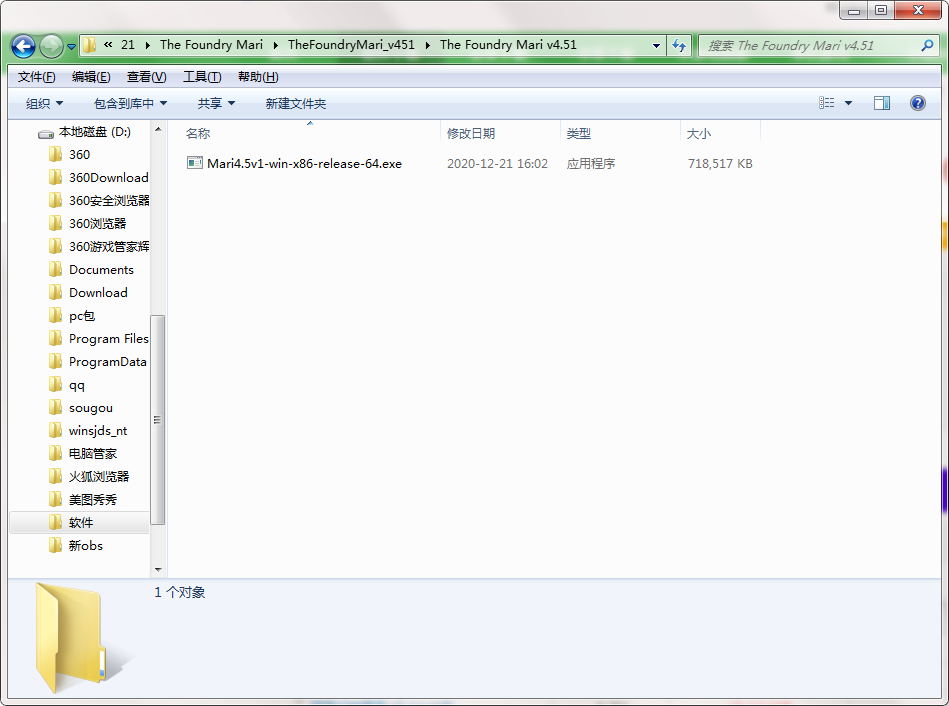Click the 软件 folder icon

click(x=55, y=523)
